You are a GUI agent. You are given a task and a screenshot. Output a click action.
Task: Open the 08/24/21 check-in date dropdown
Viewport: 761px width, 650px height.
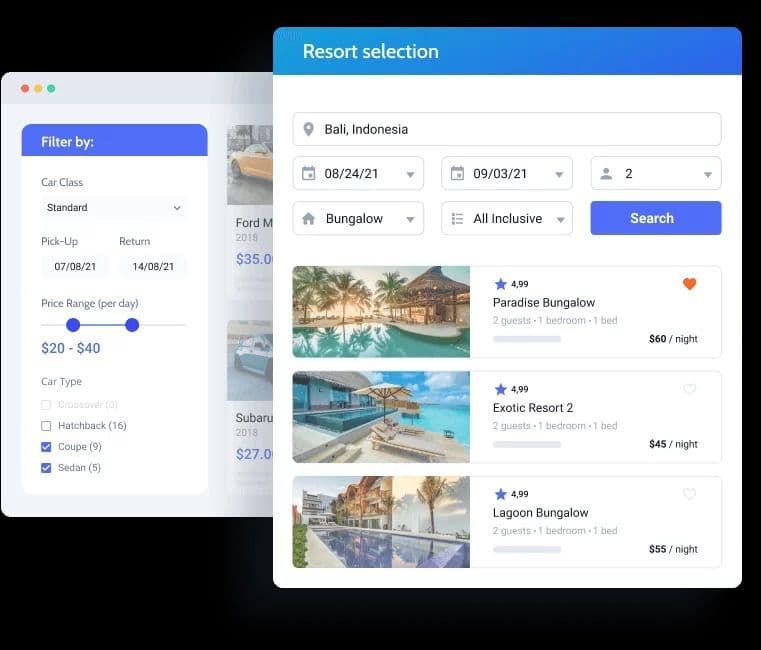coord(358,173)
